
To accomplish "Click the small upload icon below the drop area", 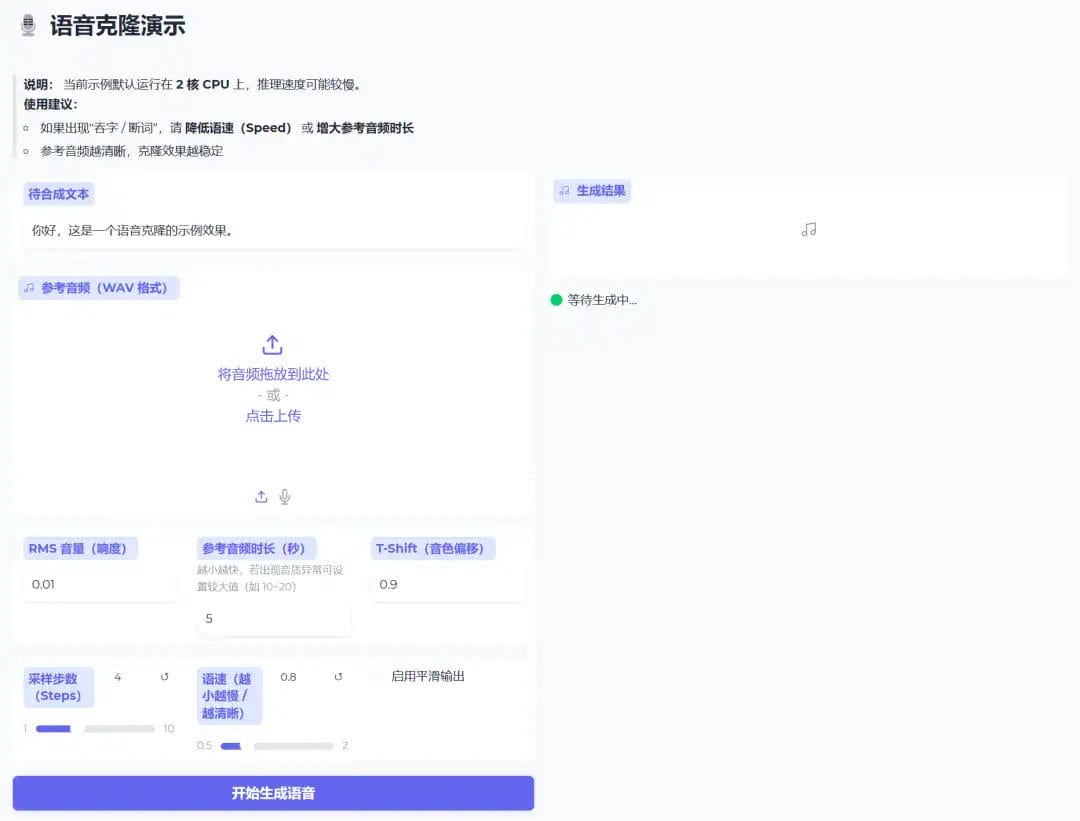I will coord(261,496).
